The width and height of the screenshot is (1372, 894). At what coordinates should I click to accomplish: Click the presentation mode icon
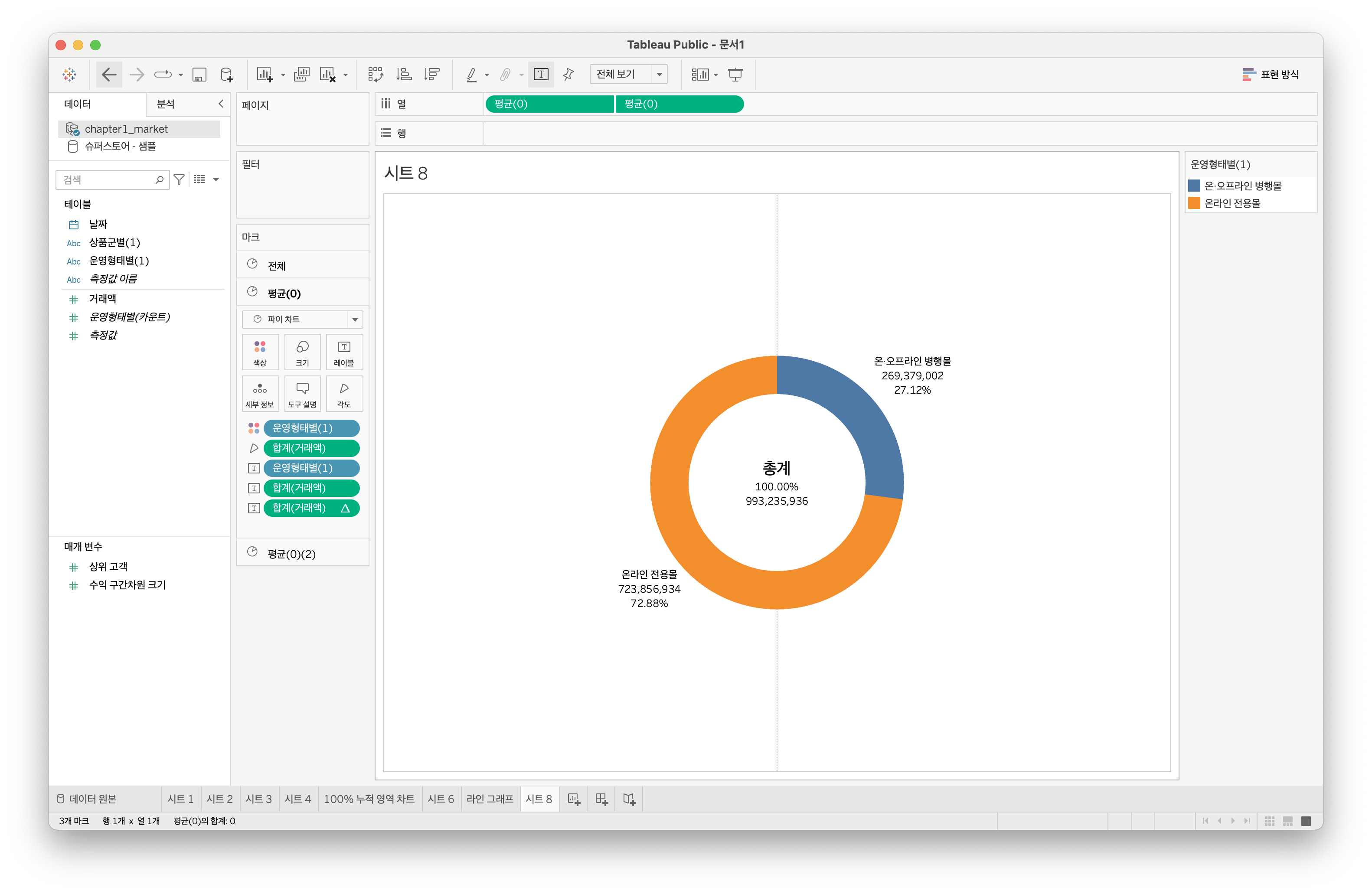735,75
